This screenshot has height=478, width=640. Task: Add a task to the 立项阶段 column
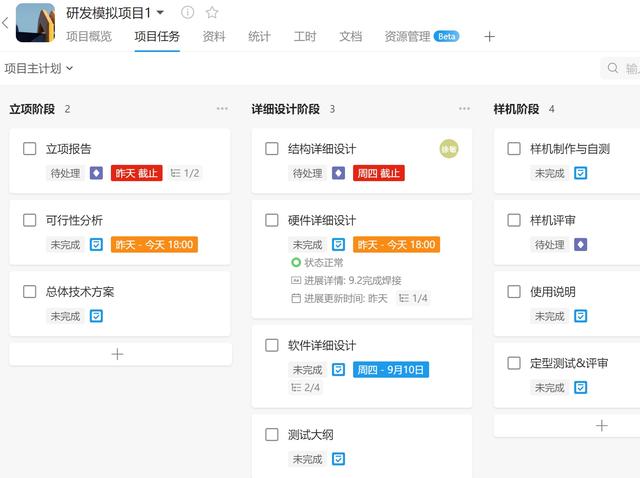click(118, 354)
